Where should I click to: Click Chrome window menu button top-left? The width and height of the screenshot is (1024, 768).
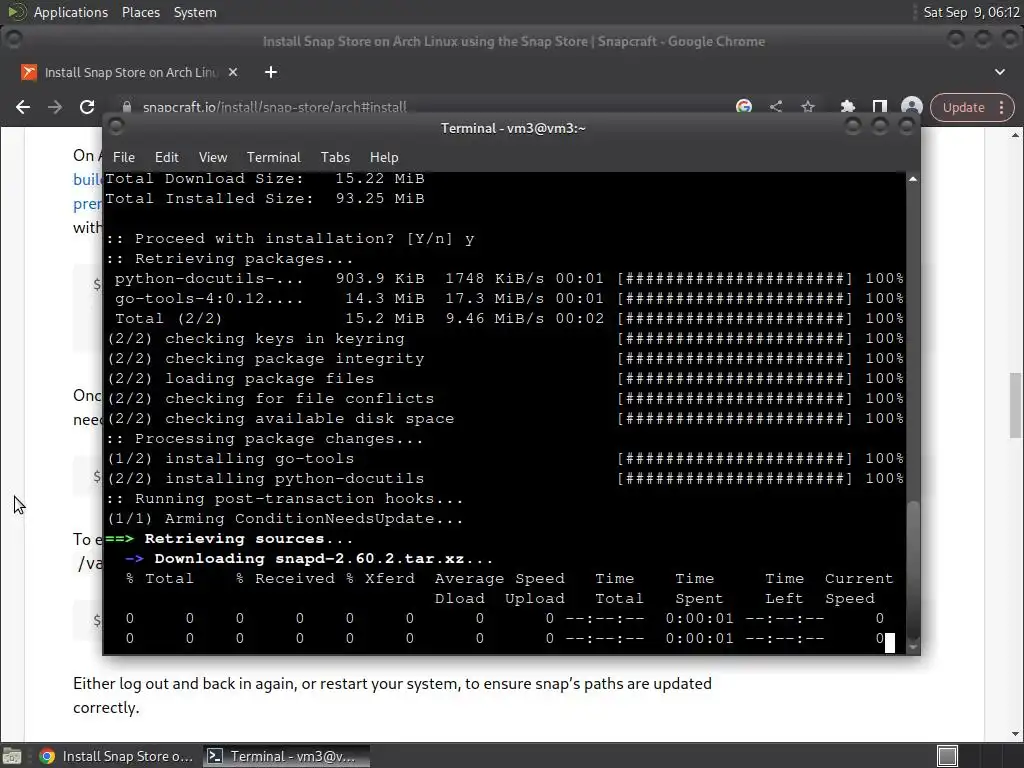pos(14,40)
